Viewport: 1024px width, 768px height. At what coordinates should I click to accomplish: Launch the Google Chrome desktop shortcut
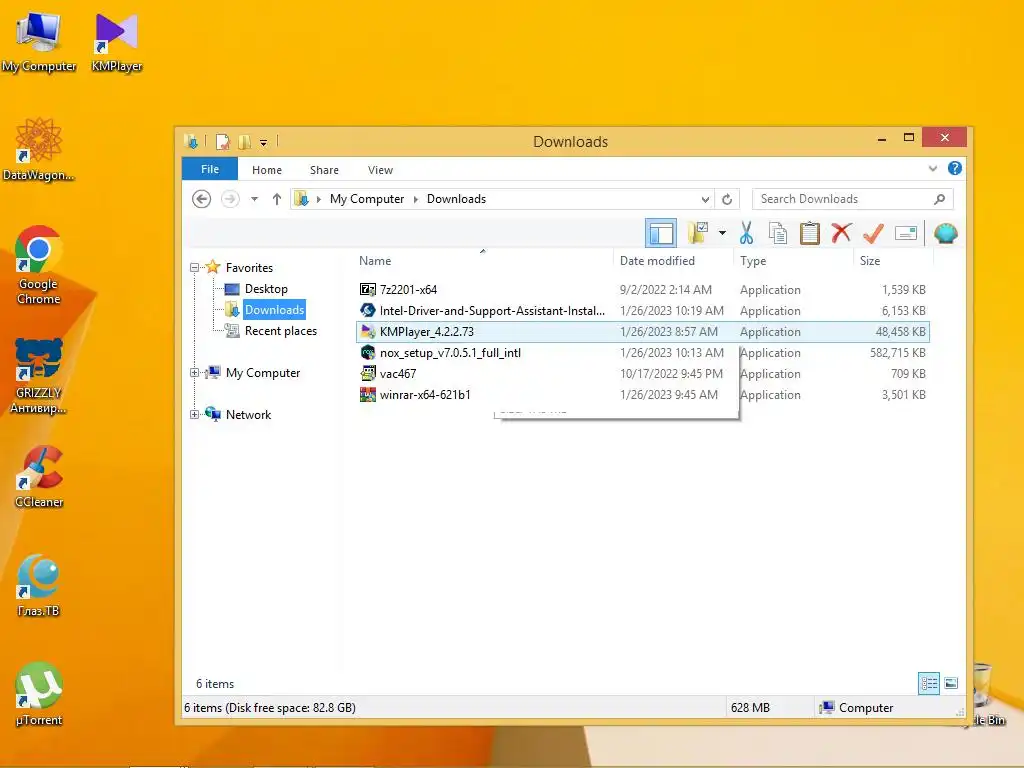(x=39, y=266)
